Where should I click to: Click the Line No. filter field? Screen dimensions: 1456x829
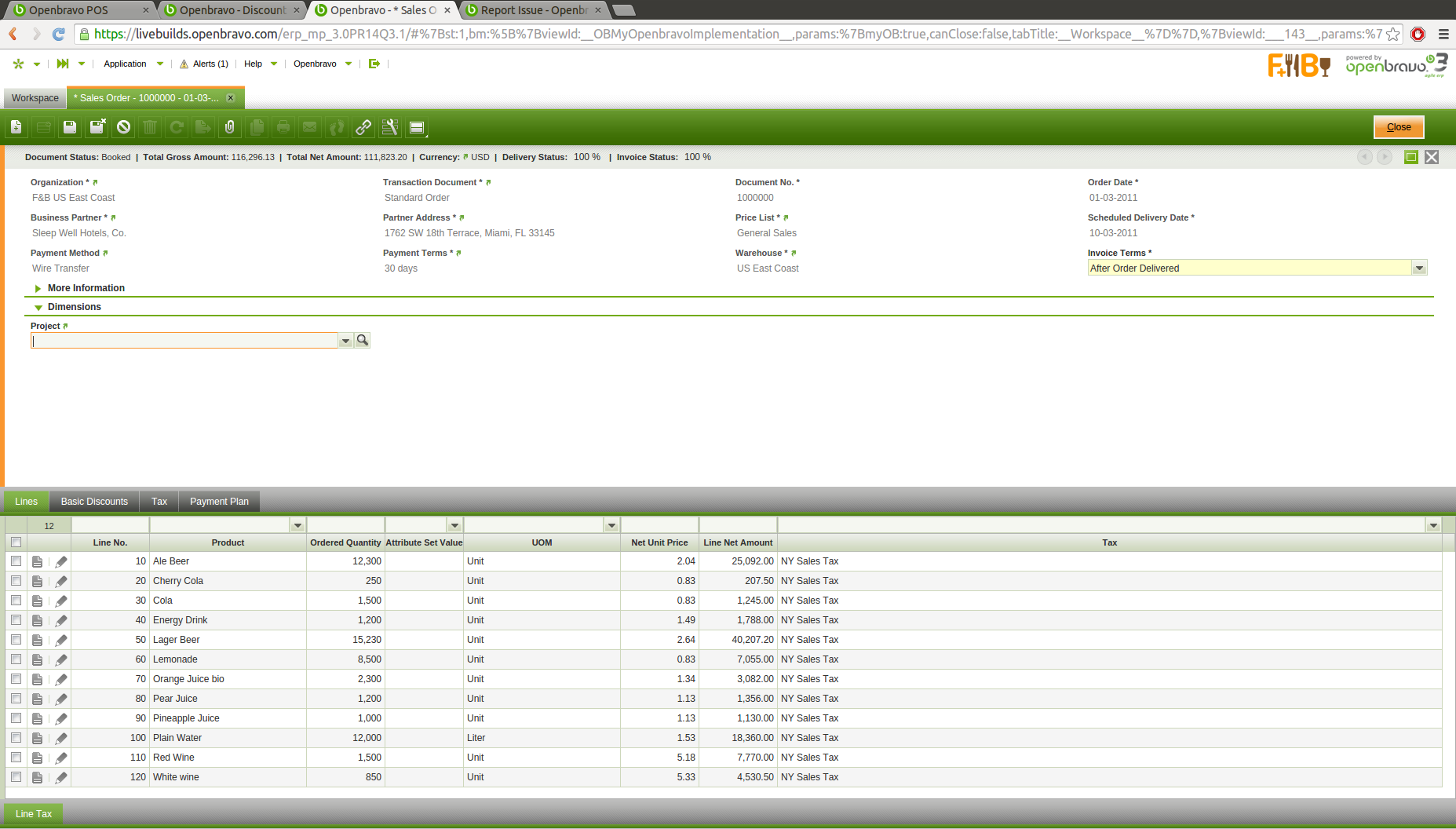coord(110,525)
